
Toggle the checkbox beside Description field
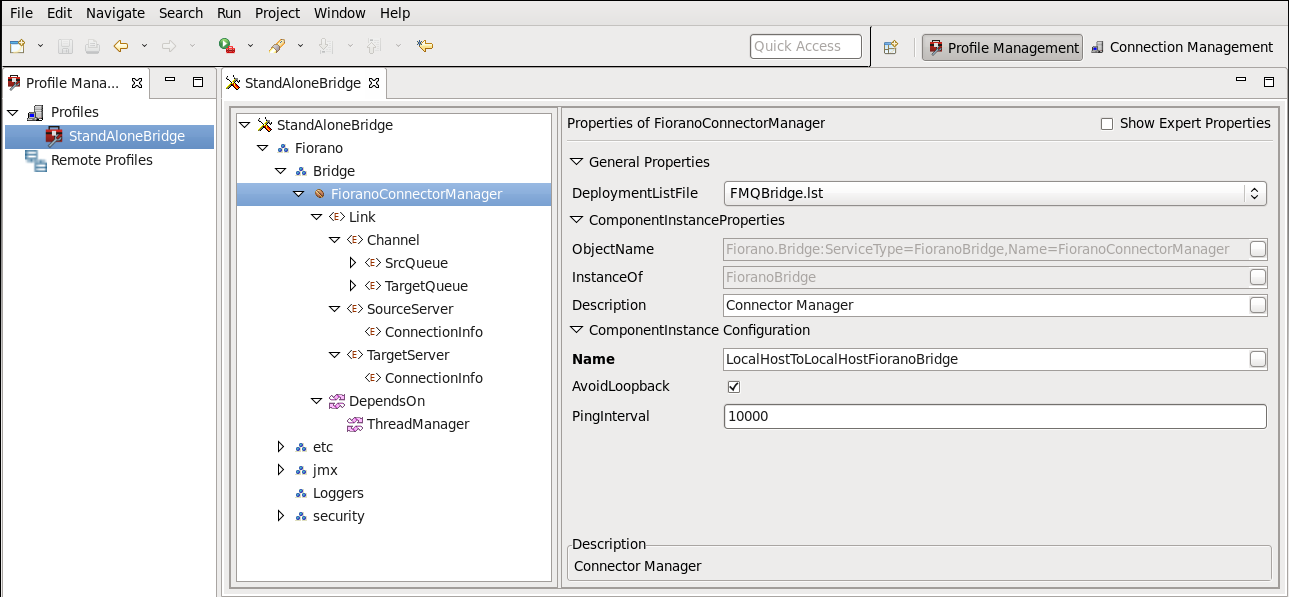tap(1258, 305)
